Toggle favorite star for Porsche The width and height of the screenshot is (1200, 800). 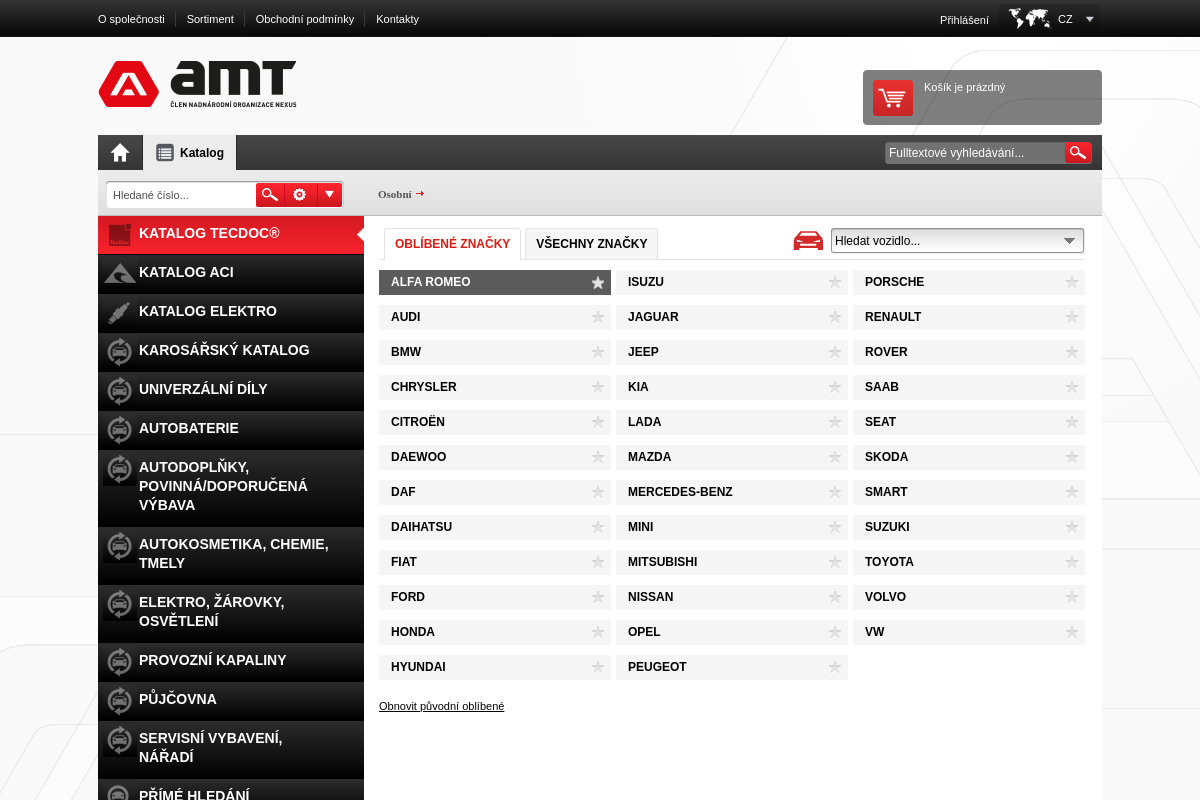click(x=1072, y=282)
